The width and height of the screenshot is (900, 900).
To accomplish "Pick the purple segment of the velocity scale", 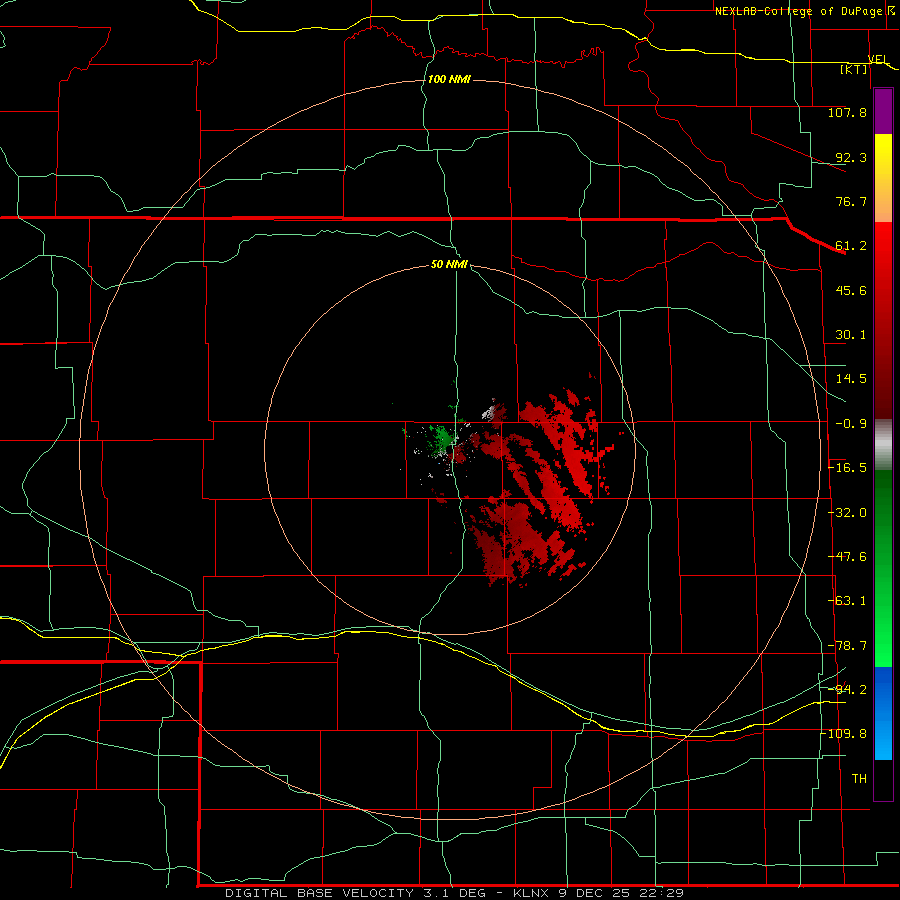I will [883, 112].
